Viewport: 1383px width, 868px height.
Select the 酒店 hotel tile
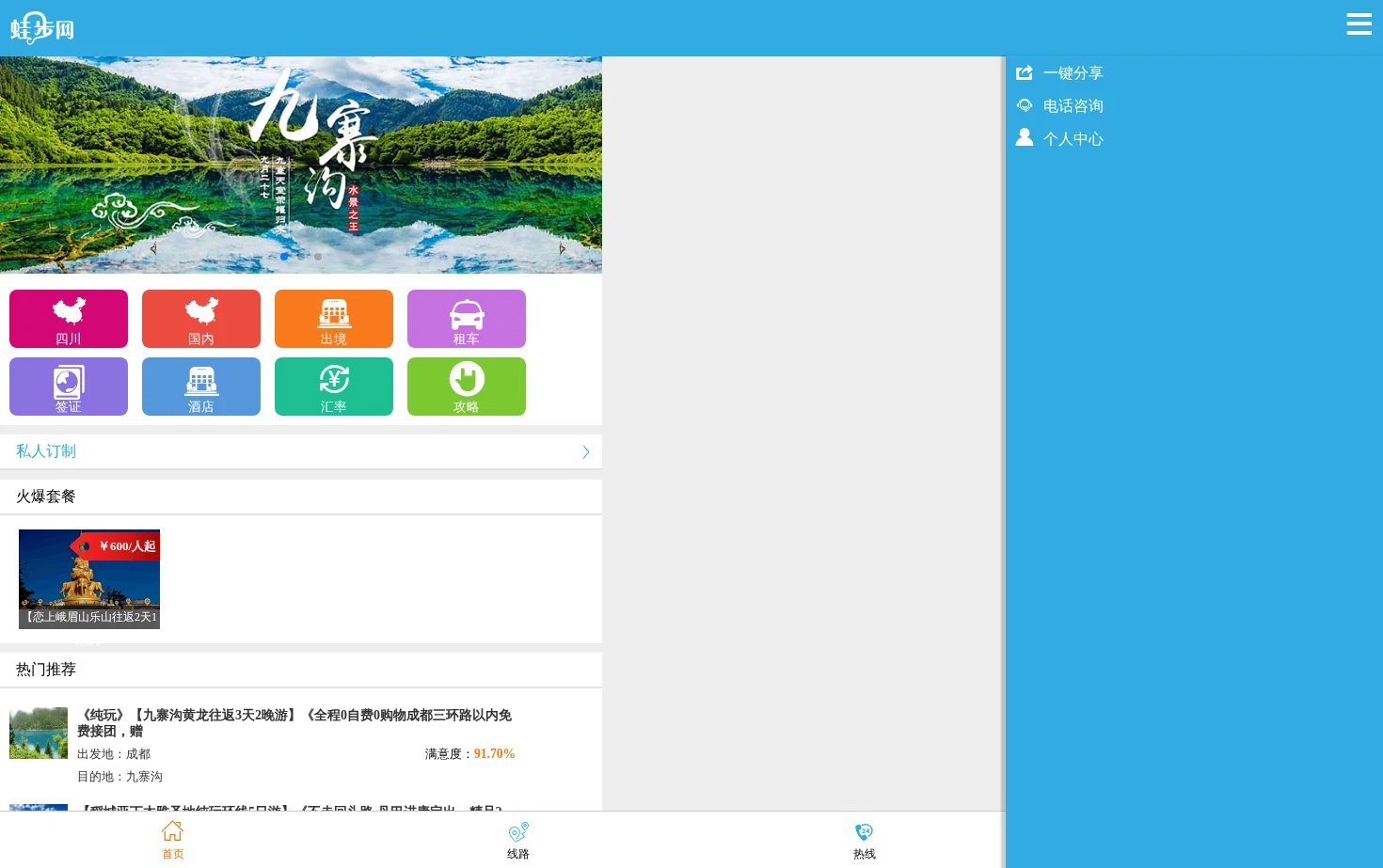[x=201, y=387]
